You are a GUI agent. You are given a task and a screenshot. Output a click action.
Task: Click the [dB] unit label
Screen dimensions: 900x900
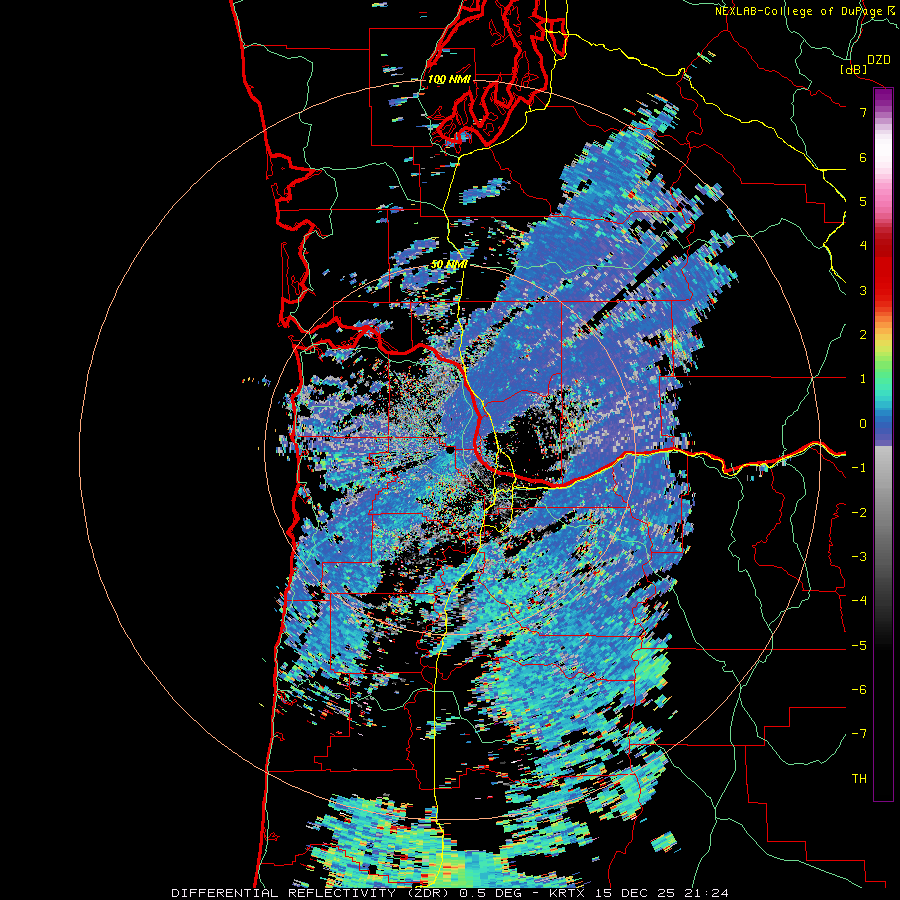click(x=854, y=69)
